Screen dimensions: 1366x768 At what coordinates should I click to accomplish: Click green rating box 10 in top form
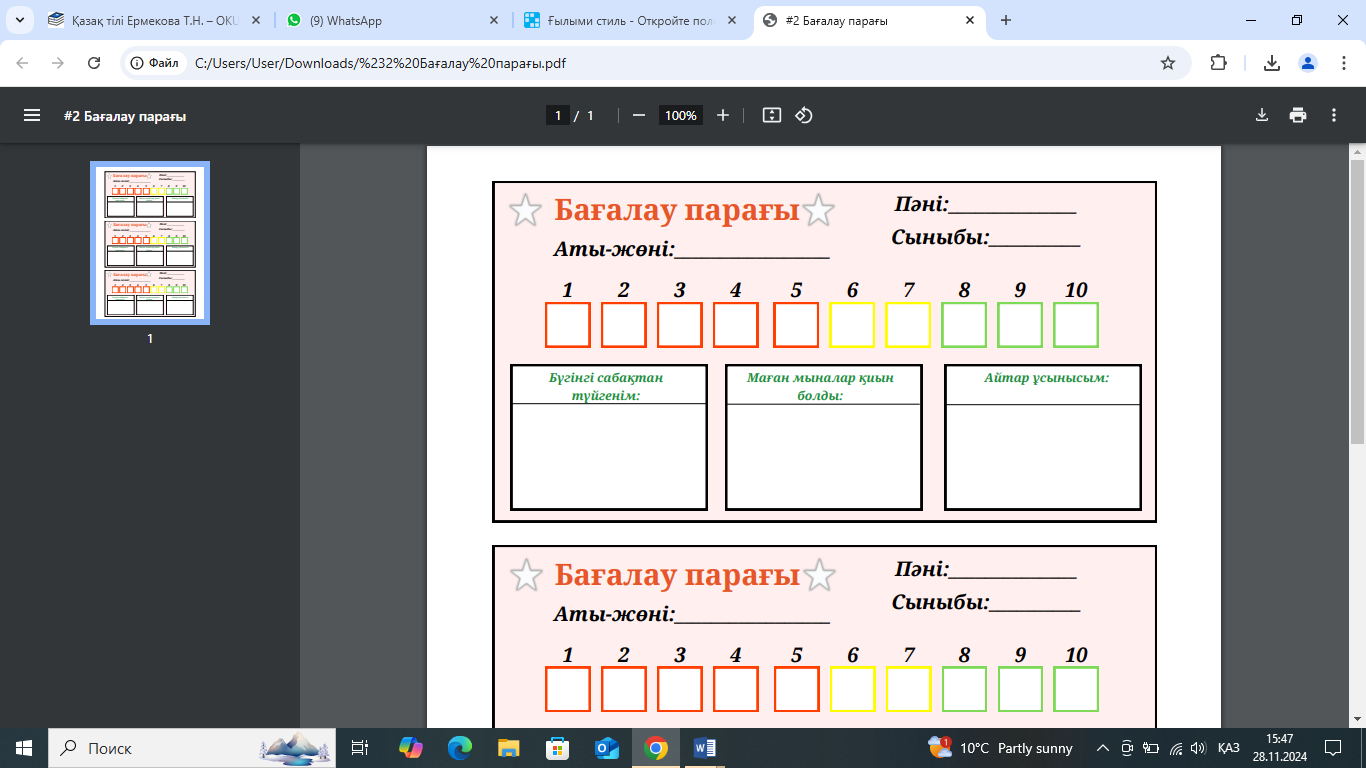(x=1076, y=325)
